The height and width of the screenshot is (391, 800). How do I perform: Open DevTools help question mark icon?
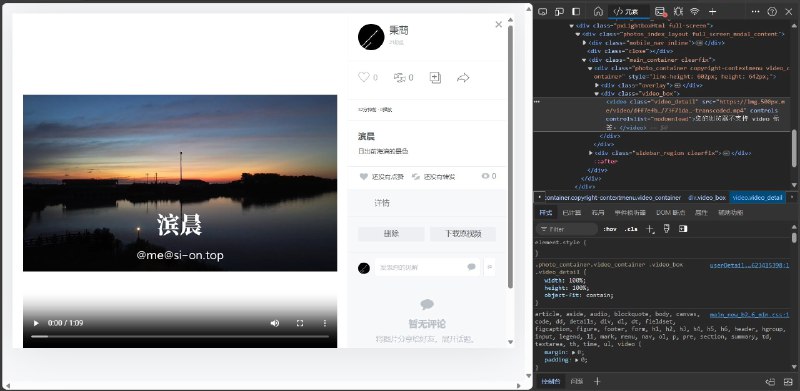(x=772, y=11)
